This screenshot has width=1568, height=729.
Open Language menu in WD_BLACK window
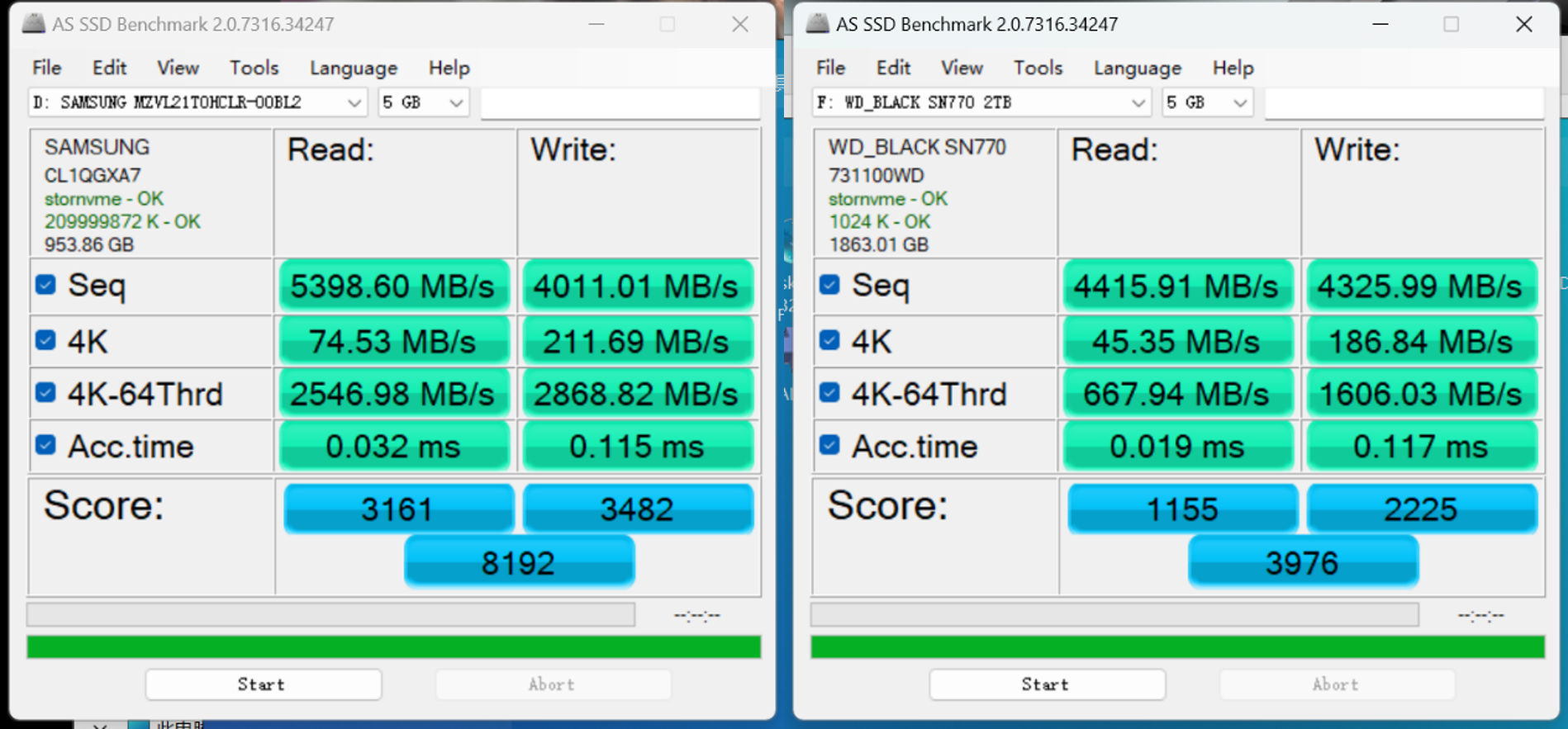coord(1138,68)
